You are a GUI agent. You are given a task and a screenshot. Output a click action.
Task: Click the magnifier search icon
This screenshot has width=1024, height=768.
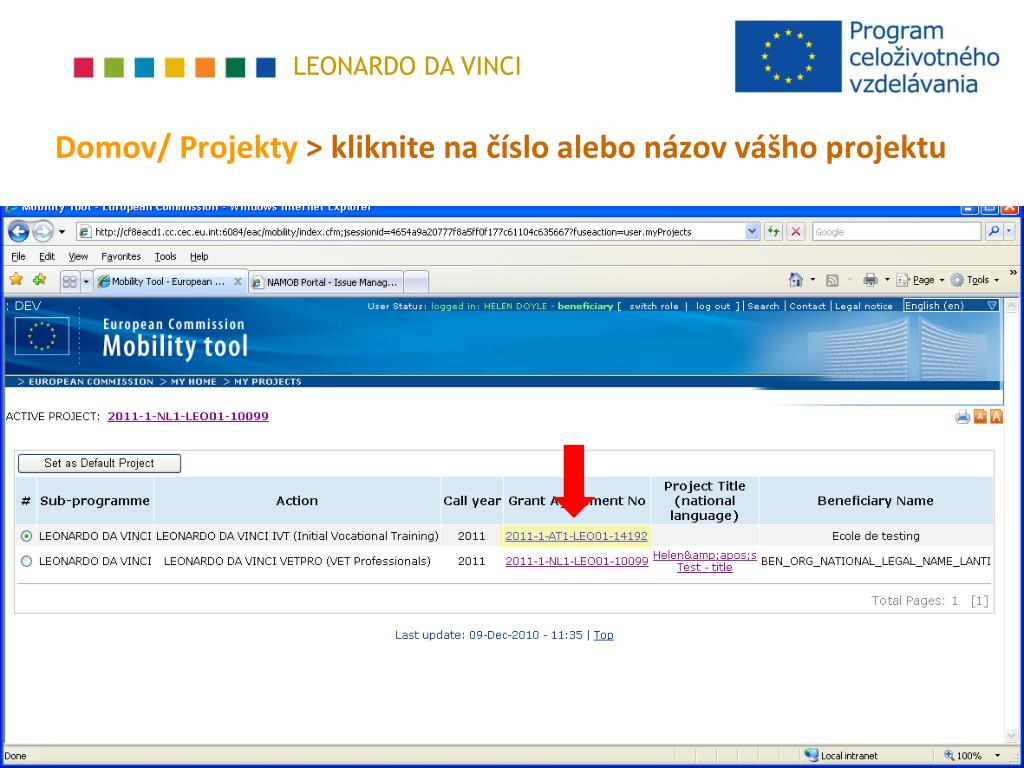993,231
